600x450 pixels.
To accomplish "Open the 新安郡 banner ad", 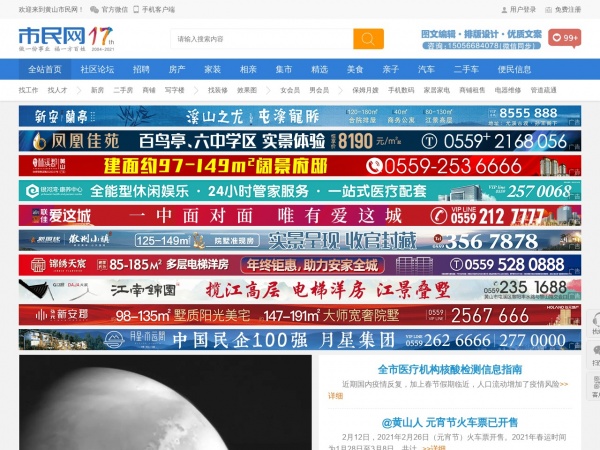I will pyautogui.click(x=300, y=315).
